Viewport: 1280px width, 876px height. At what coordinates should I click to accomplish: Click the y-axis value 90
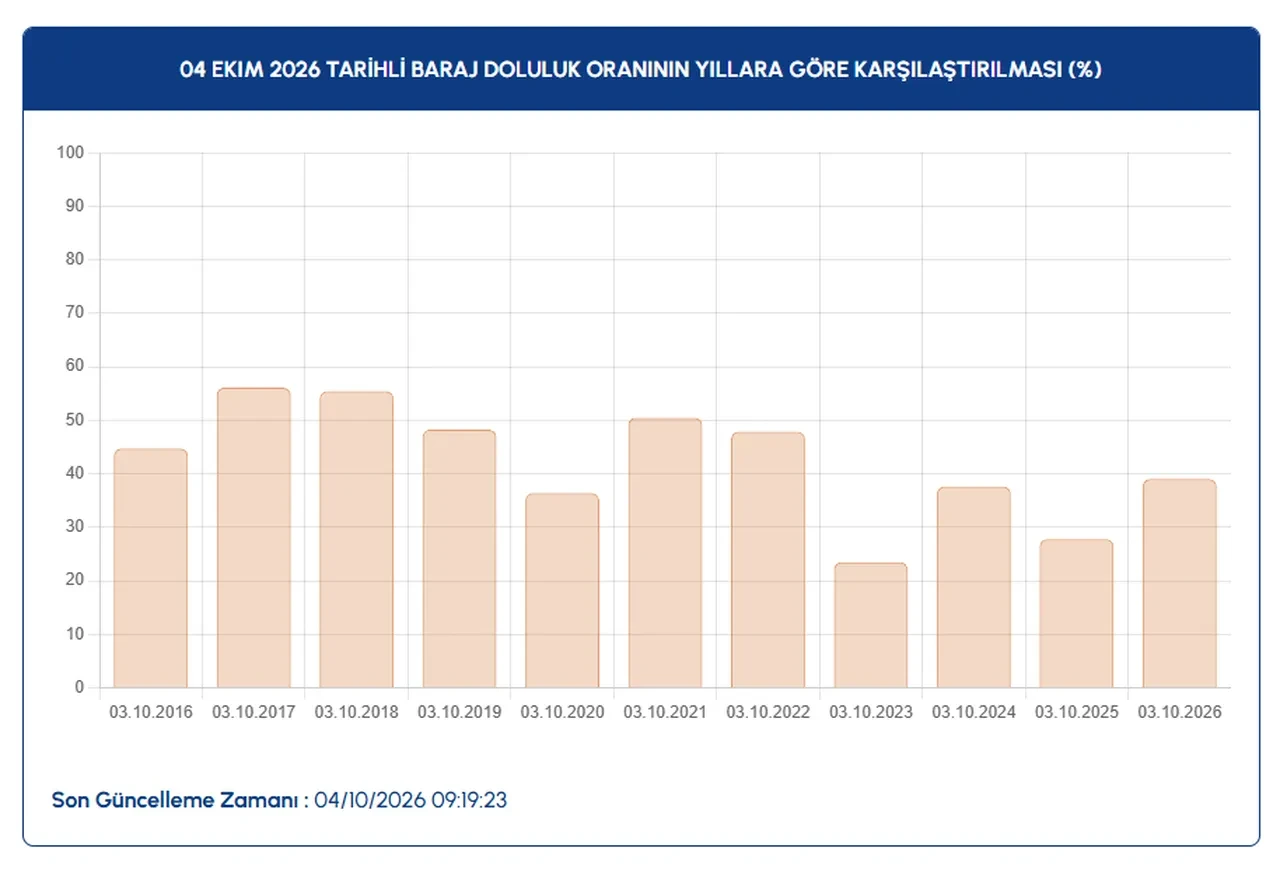[75, 206]
